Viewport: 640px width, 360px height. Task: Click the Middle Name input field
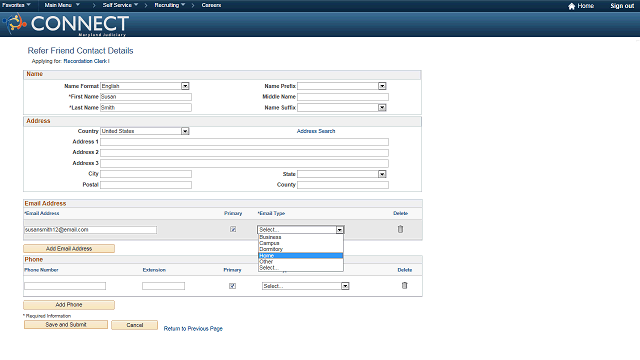click(343, 97)
